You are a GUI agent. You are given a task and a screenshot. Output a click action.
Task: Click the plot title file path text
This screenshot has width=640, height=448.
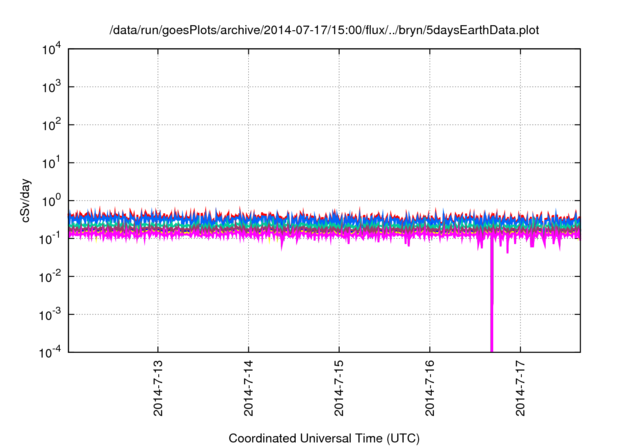click(324, 30)
